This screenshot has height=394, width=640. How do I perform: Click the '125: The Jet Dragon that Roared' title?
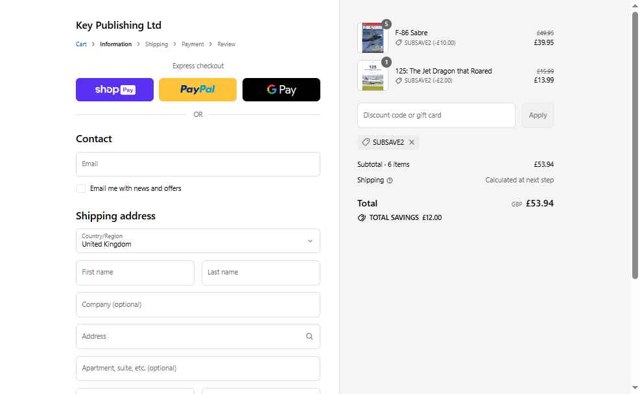point(444,71)
